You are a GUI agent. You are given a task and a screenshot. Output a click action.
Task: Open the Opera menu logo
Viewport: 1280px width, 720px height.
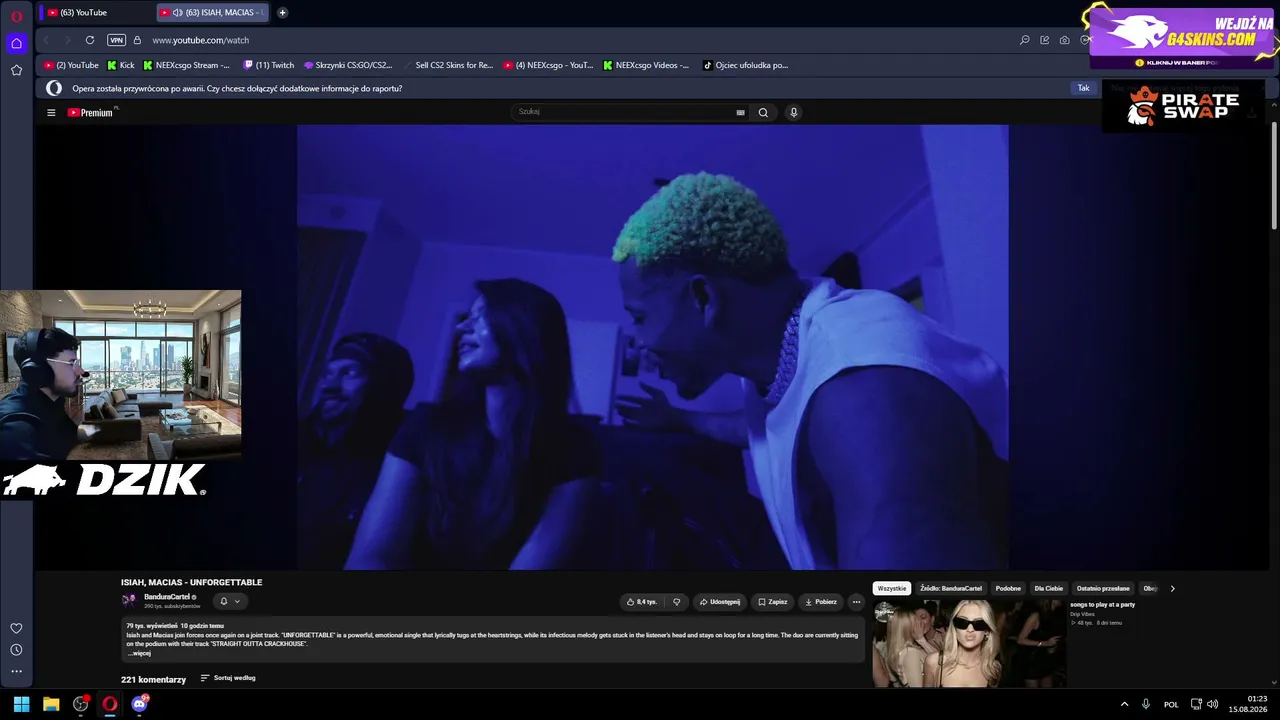[x=16, y=16]
